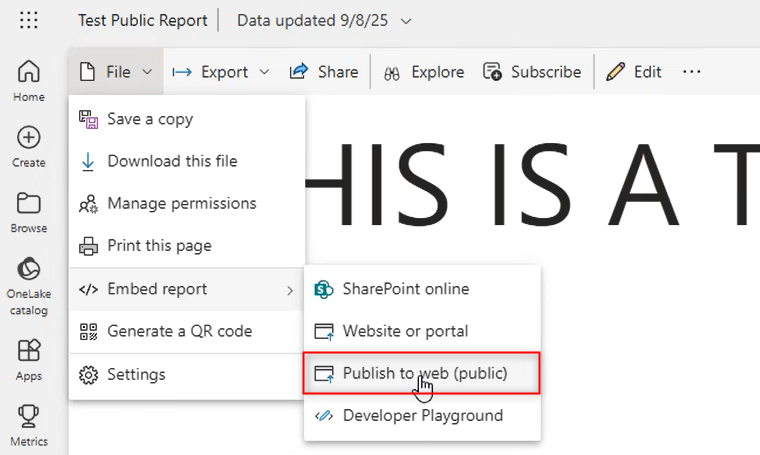
Task: Click the Export arrow icon
Action: 182,72
